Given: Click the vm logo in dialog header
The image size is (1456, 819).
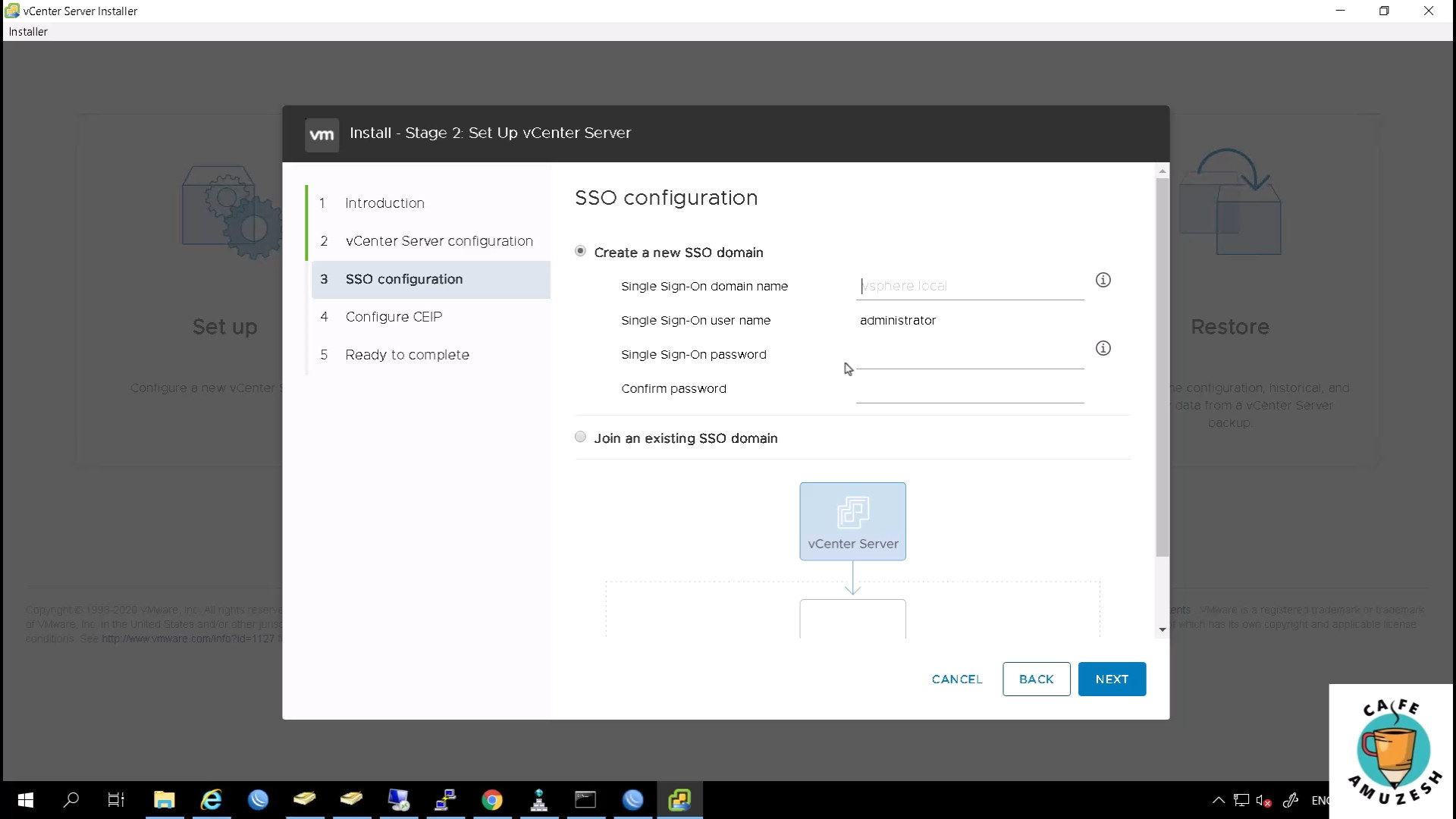Looking at the screenshot, I should (x=322, y=135).
